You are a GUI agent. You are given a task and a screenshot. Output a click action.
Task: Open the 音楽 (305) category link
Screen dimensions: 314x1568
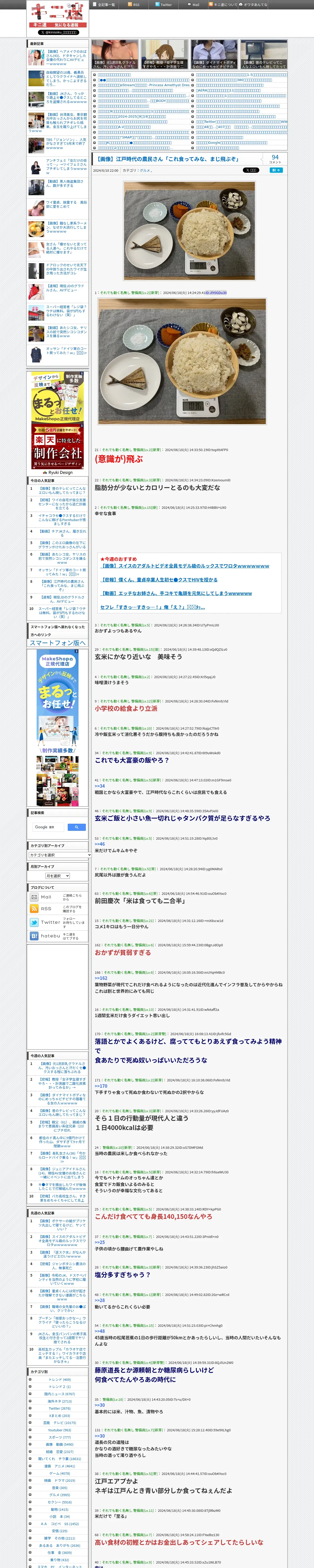click(x=60, y=1488)
